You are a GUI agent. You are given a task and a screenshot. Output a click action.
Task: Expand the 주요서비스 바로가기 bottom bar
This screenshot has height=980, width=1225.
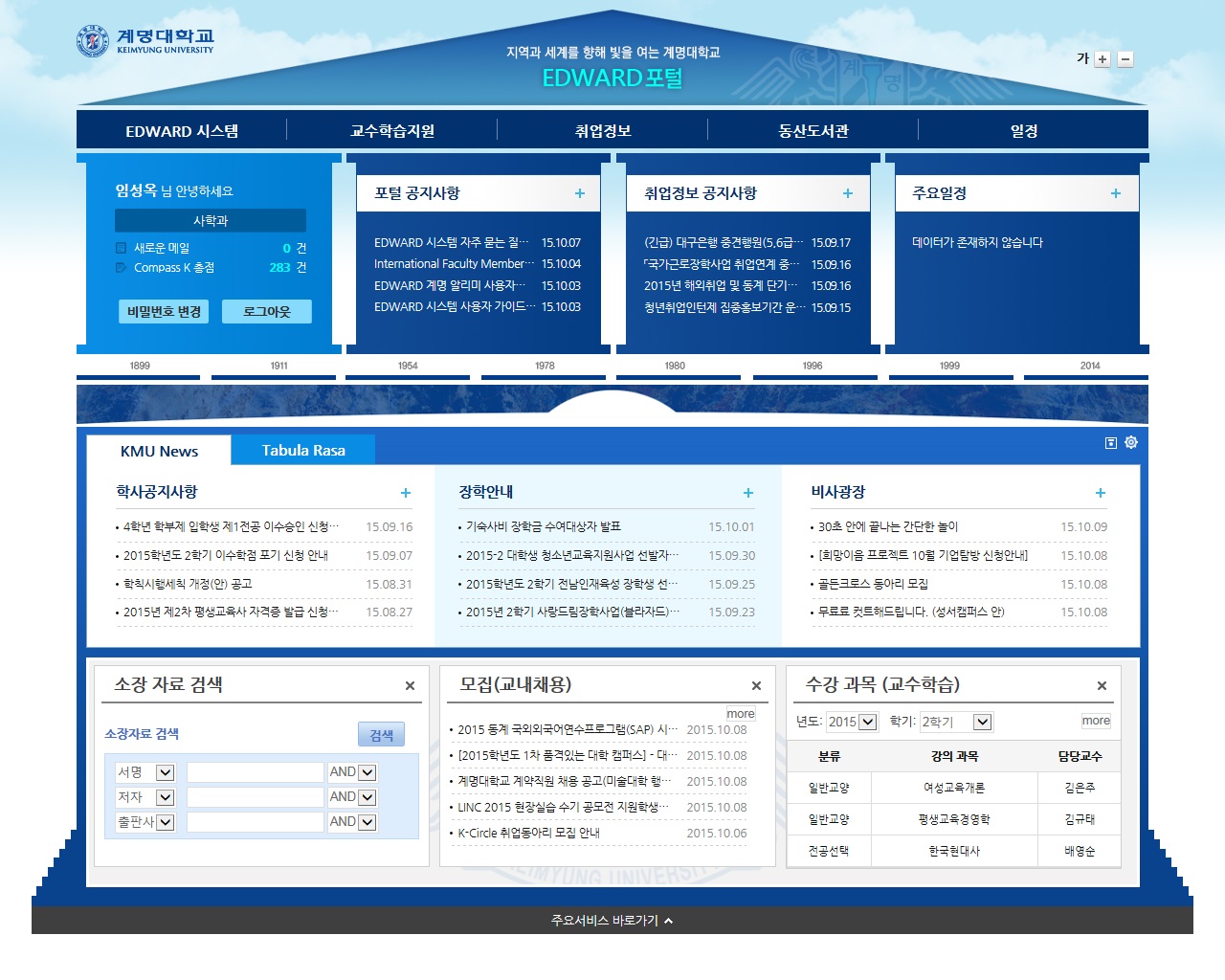click(612, 921)
